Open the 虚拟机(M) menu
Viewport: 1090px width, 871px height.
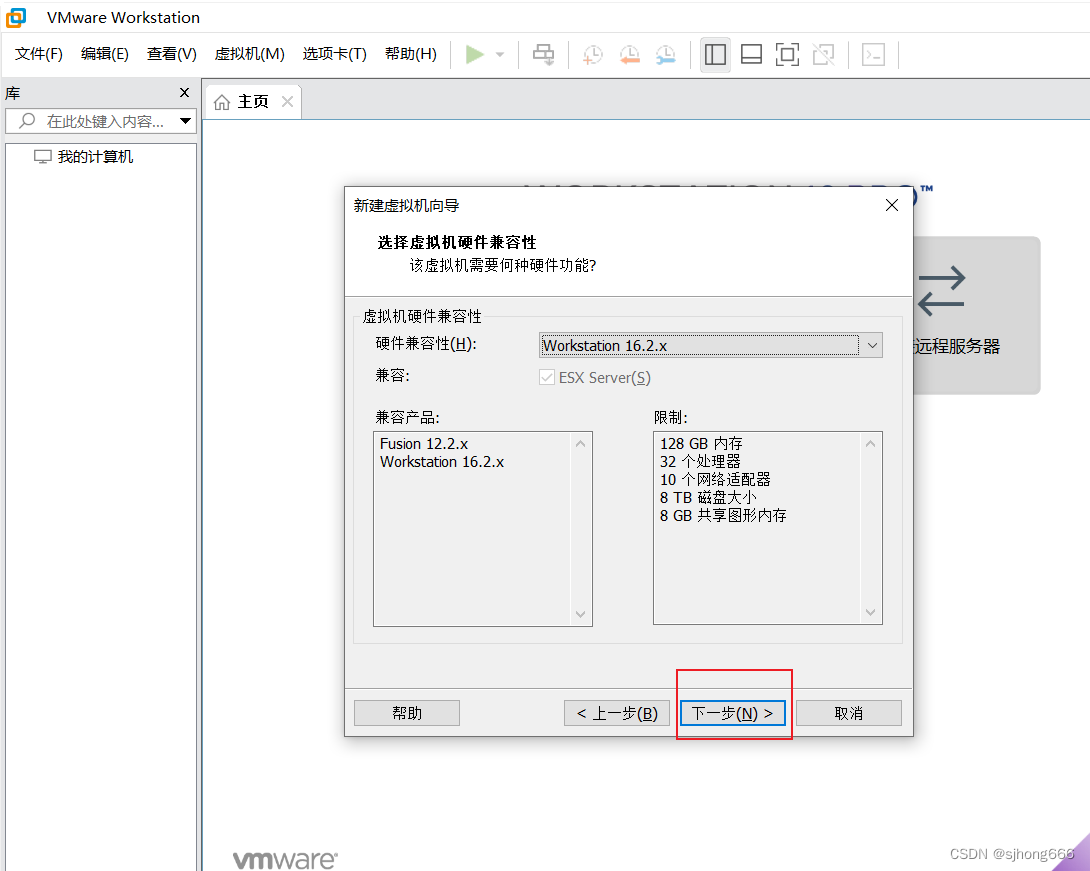[x=250, y=54]
